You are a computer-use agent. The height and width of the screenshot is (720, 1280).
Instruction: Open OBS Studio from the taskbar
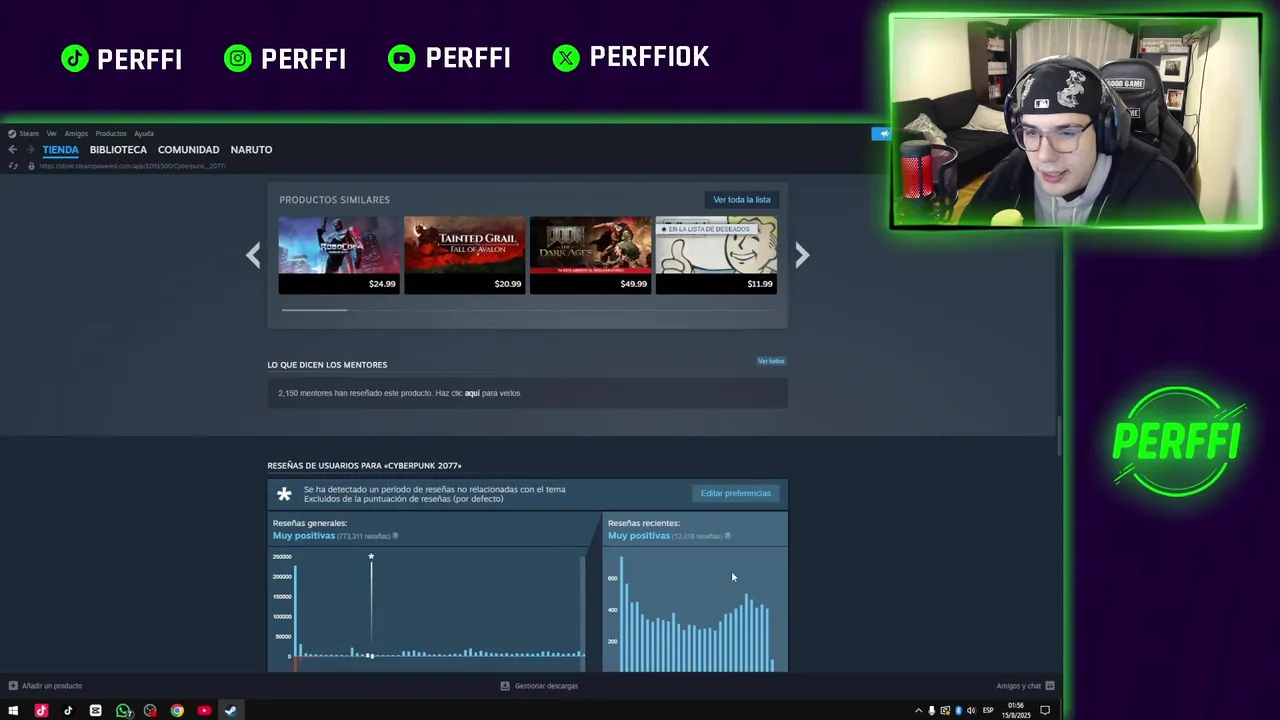150,711
